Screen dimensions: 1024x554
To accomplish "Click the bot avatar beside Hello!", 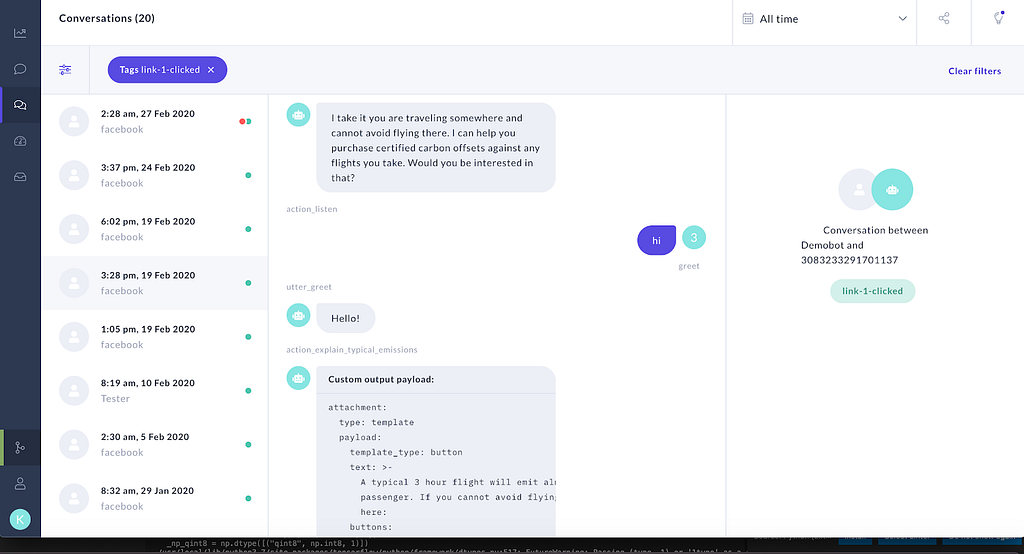I will point(298,316).
